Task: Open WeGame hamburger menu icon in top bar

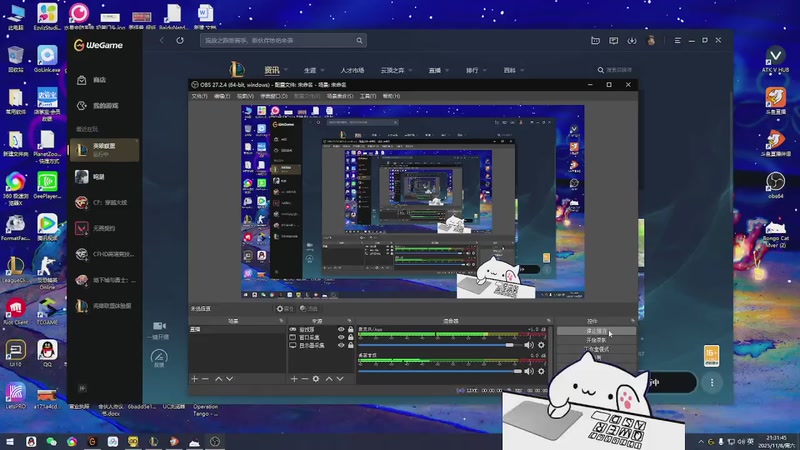Action: pyautogui.click(x=678, y=40)
